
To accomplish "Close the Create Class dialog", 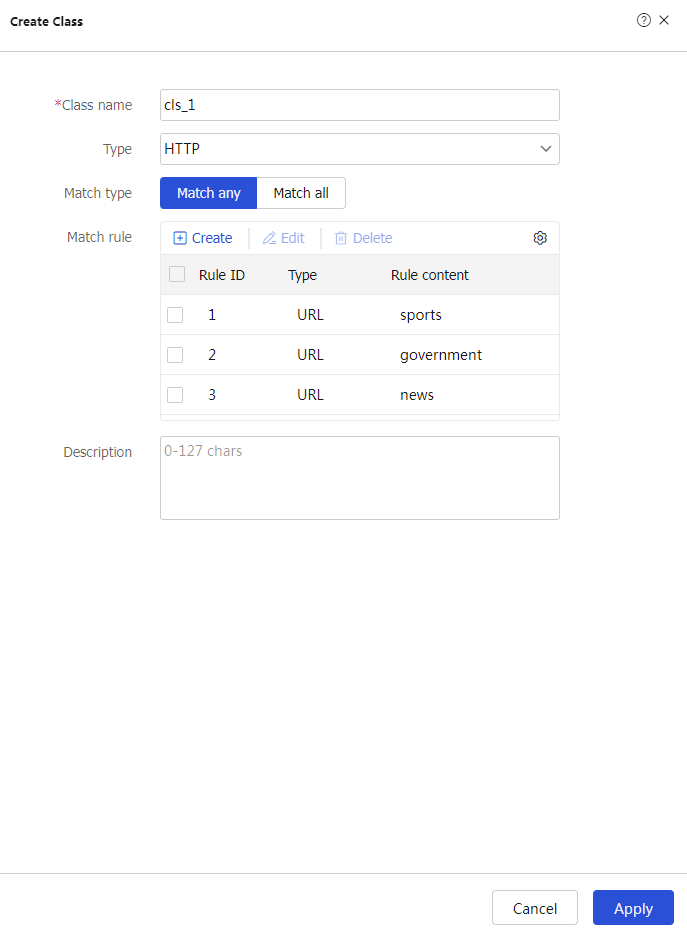I will coord(664,20).
